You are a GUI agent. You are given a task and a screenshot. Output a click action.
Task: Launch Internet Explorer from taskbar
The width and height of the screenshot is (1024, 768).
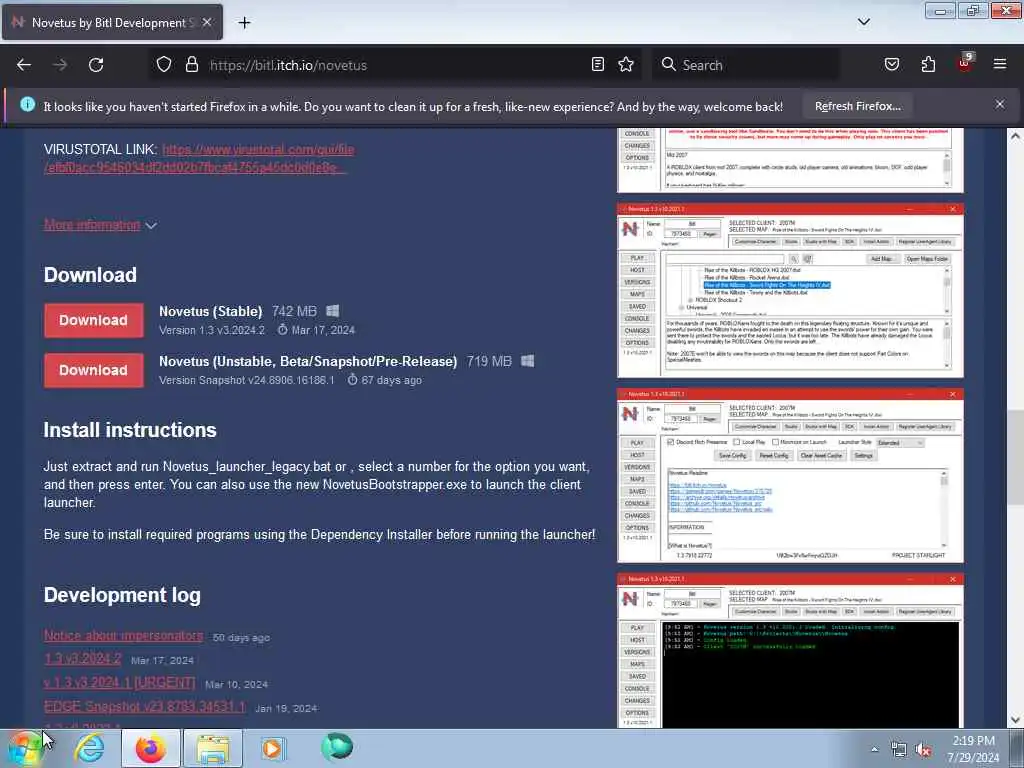coord(89,748)
